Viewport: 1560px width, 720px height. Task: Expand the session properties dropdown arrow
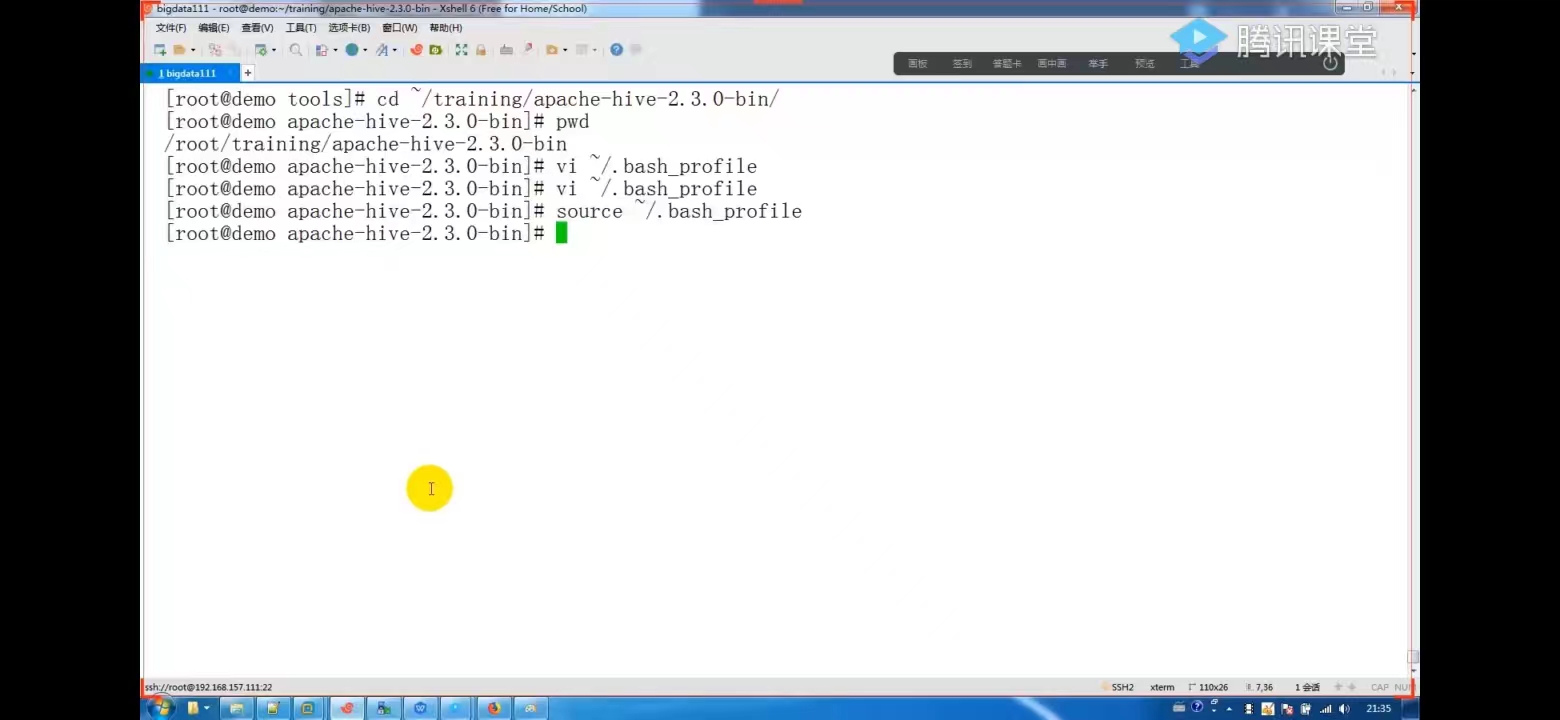pyautogui.click(x=274, y=50)
